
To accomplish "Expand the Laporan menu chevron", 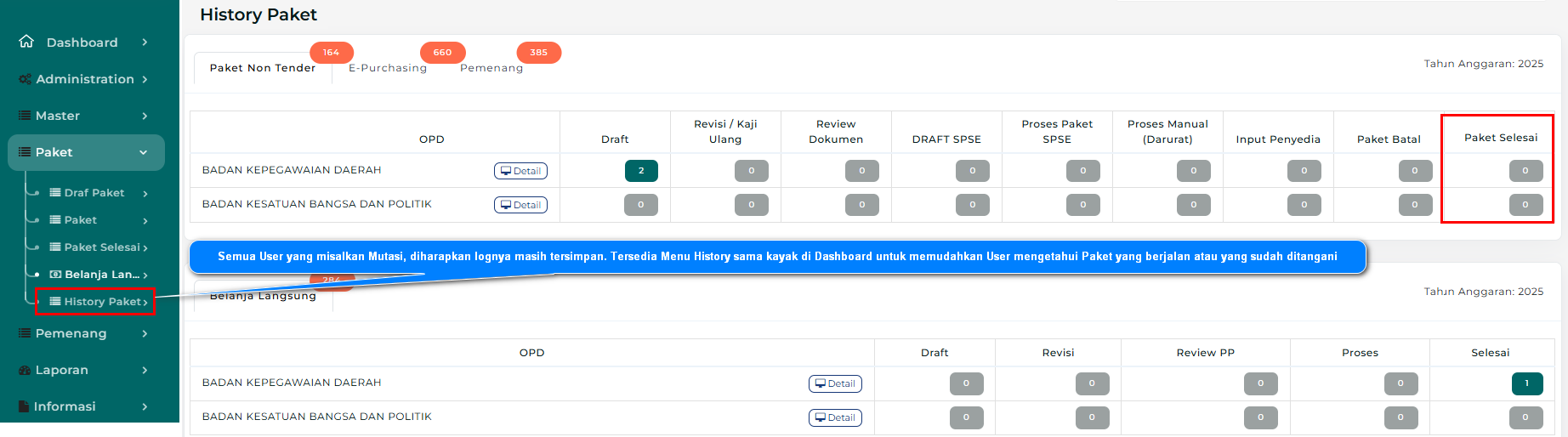I will (145, 370).
